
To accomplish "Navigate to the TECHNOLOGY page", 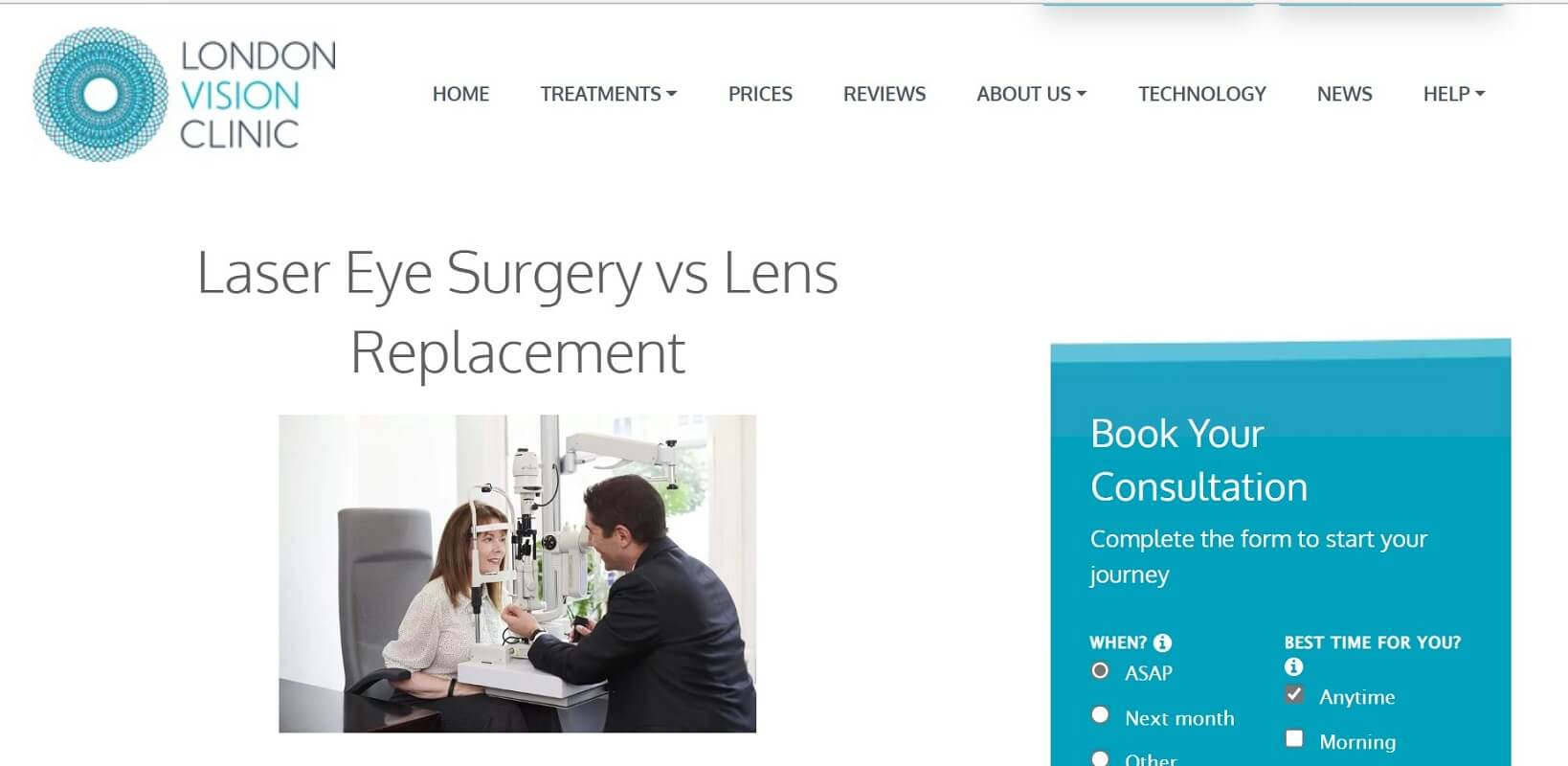I will pyautogui.click(x=1202, y=94).
